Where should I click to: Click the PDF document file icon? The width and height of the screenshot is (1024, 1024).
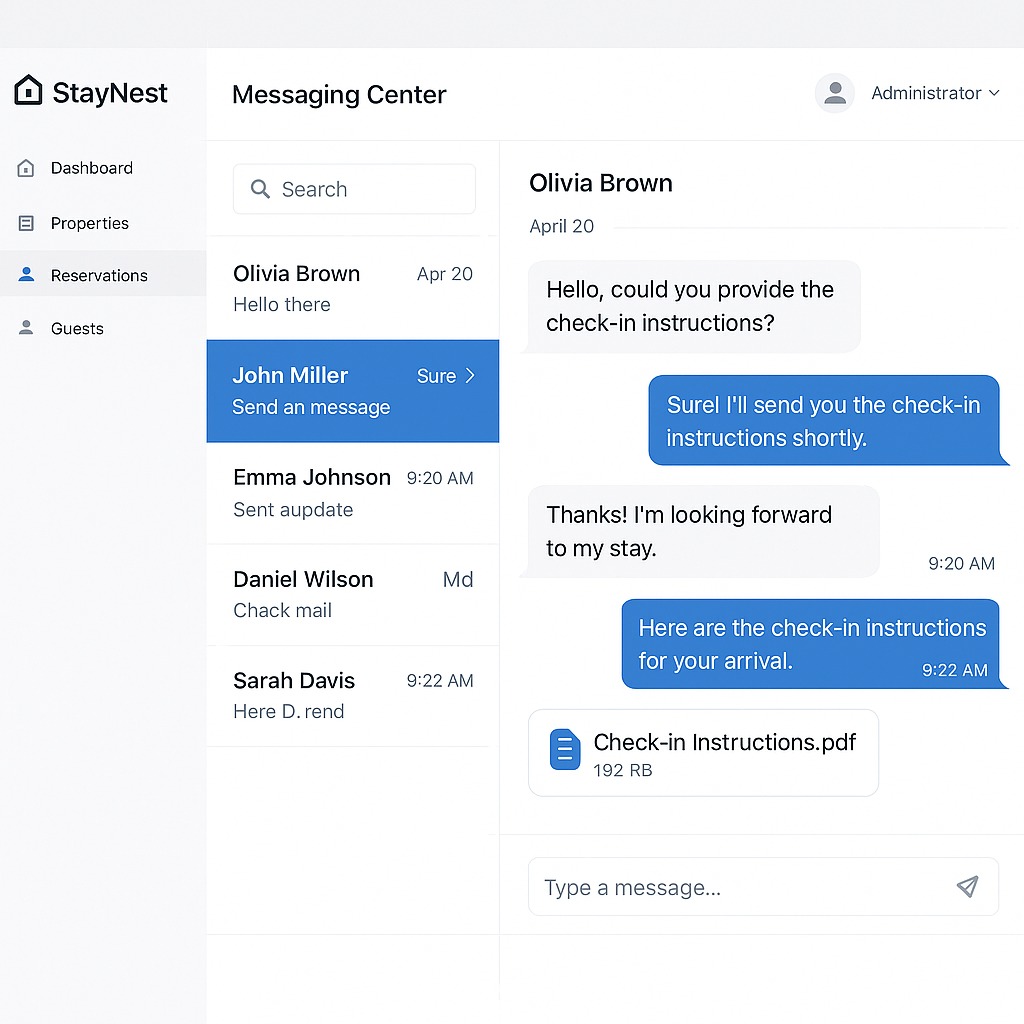coord(565,750)
